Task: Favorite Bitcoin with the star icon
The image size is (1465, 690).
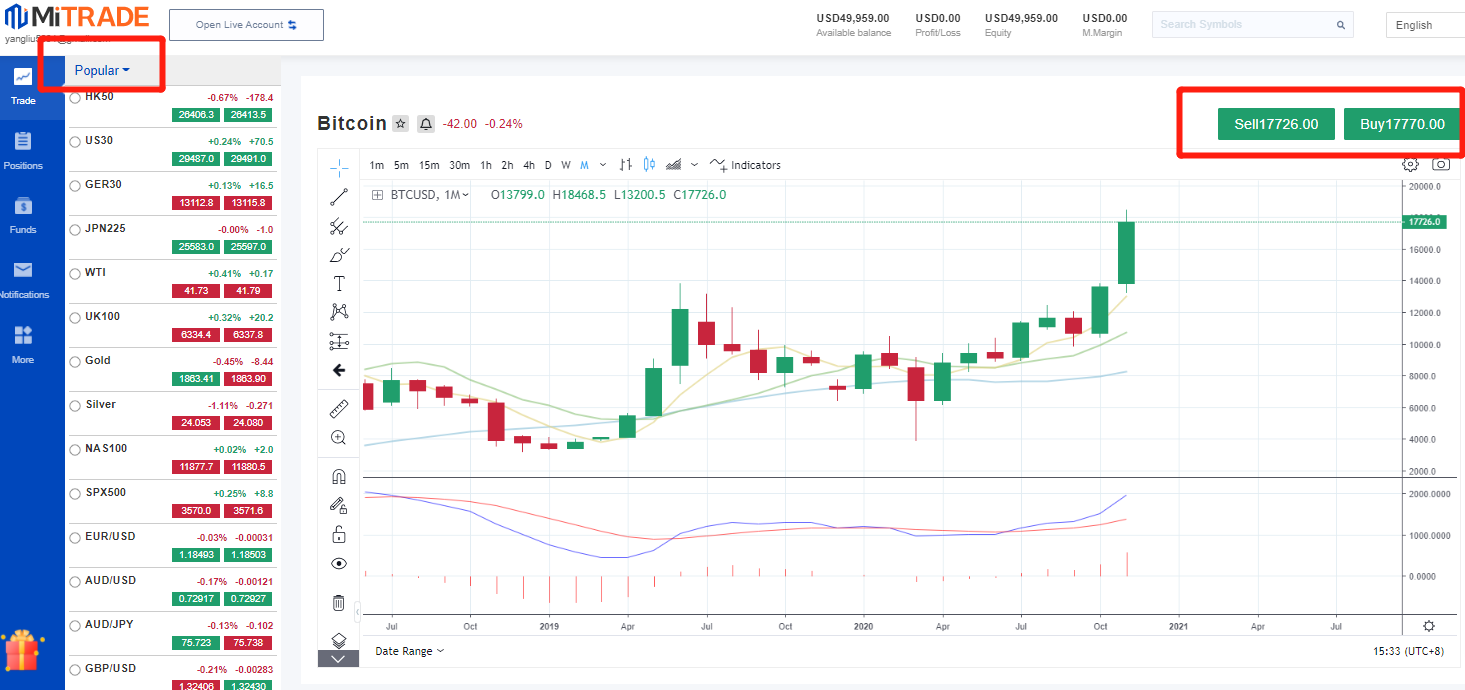Action: pyautogui.click(x=400, y=124)
